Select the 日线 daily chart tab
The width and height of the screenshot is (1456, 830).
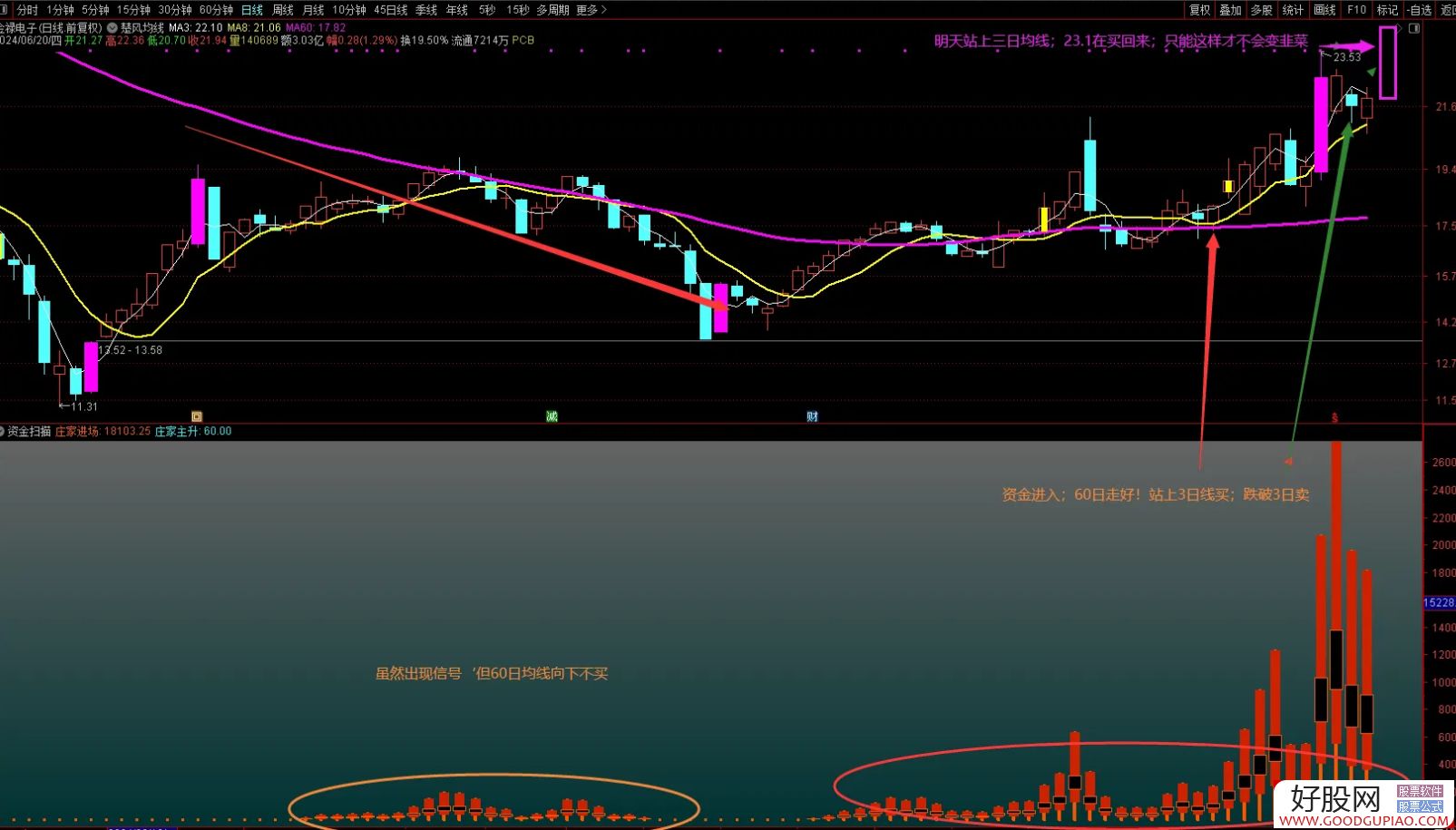252,10
